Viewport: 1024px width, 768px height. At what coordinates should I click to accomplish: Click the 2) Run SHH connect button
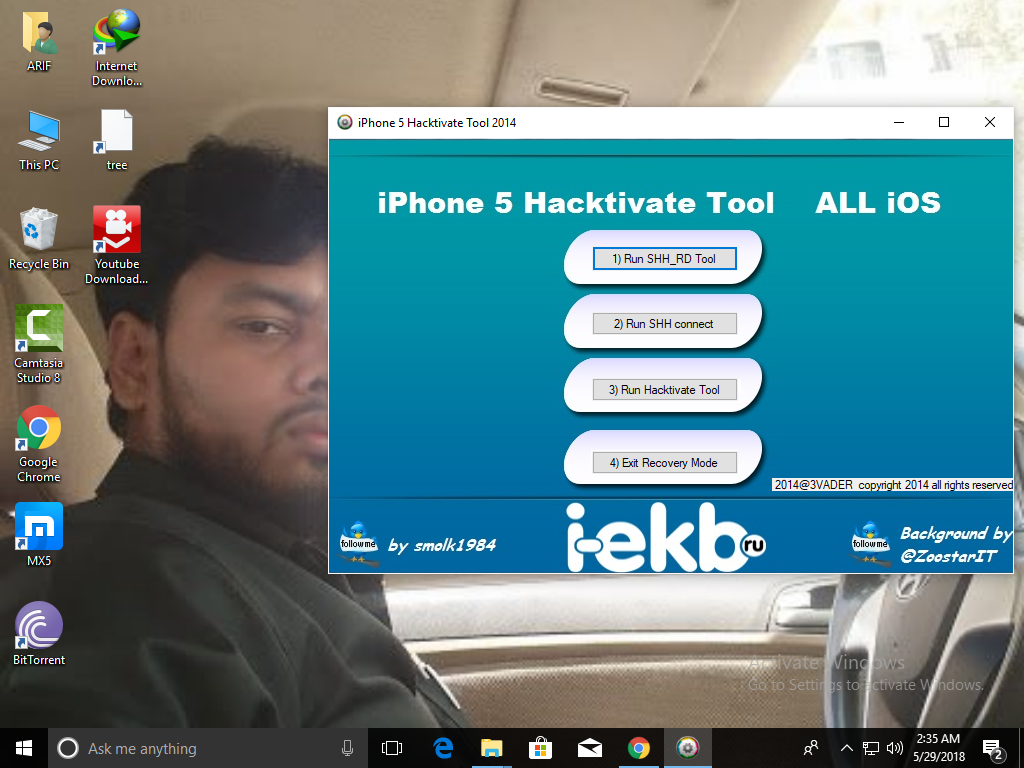pyautogui.click(x=664, y=324)
